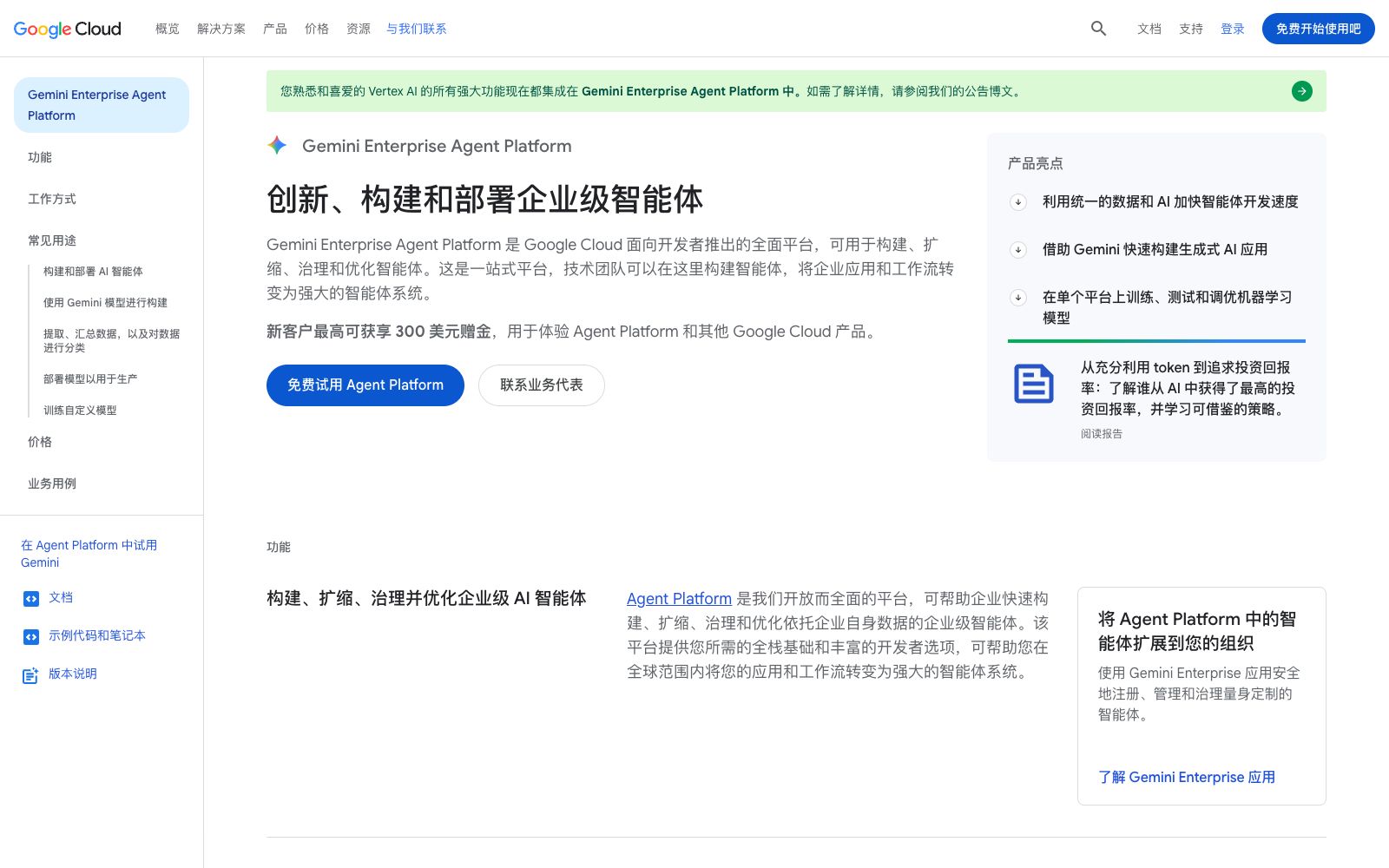Select 使用 Gemini 模型进行构建 sidebar sub-item
This screenshot has width=1389, height=868.
click(105, 303)
